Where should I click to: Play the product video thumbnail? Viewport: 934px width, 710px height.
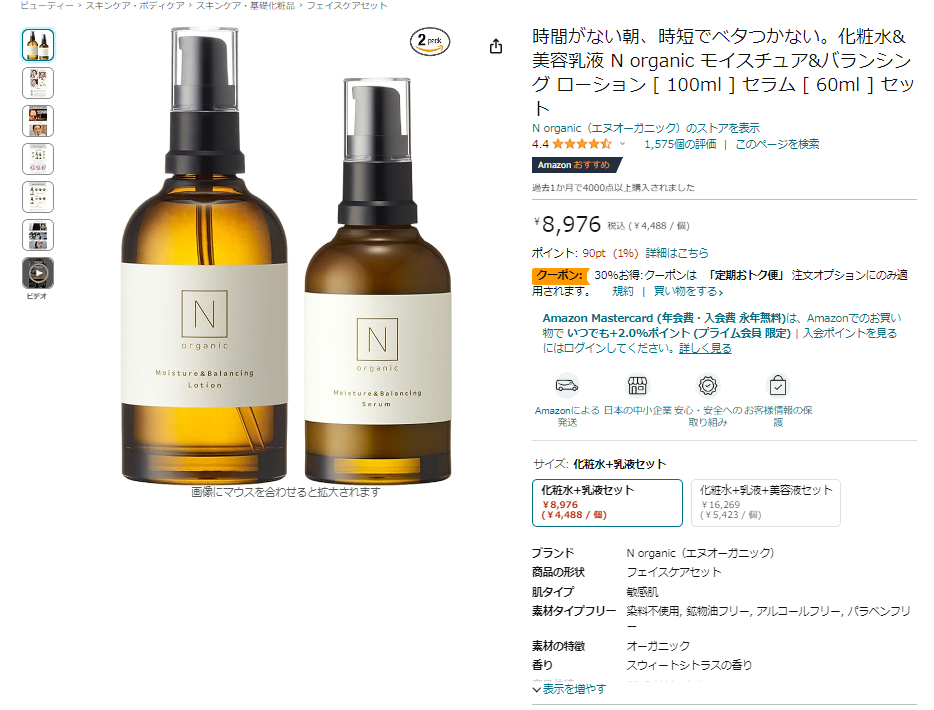(x=38, y=273)
